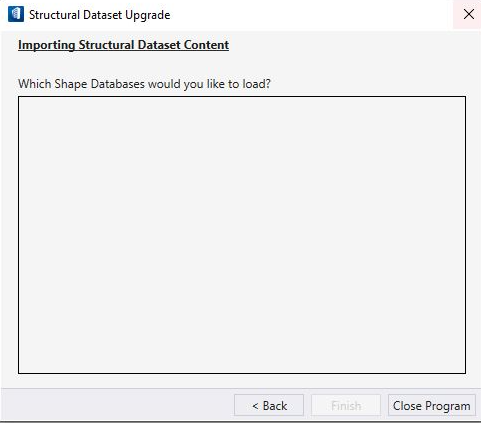Exit wizard using Close Program button

(432, 405)
